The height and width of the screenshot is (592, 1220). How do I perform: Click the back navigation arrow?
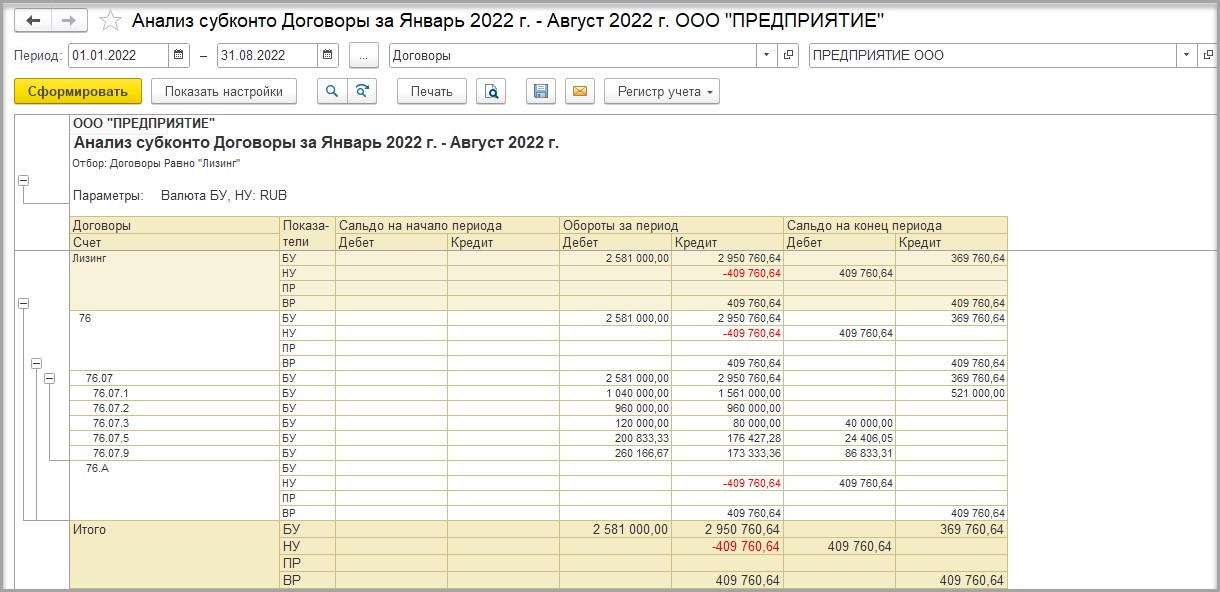coord(33,20)
